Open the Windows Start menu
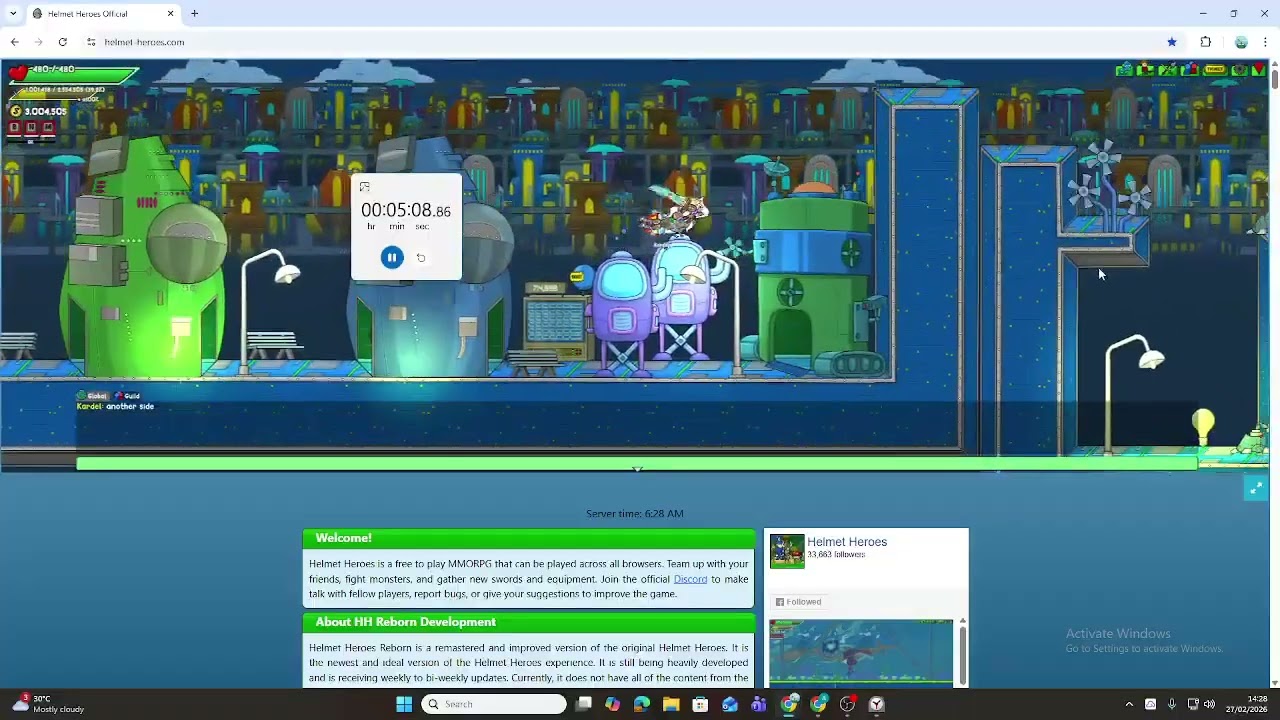Screen dimensions: 1280x720 [404, 704]
